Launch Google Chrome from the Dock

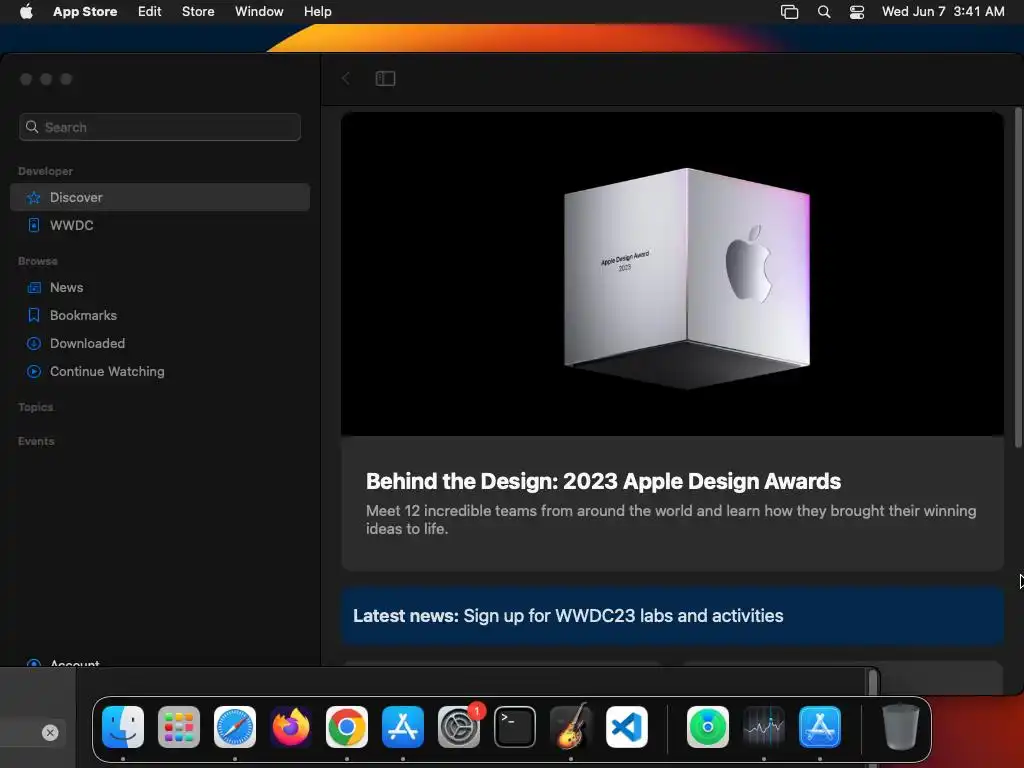point(347,727)
